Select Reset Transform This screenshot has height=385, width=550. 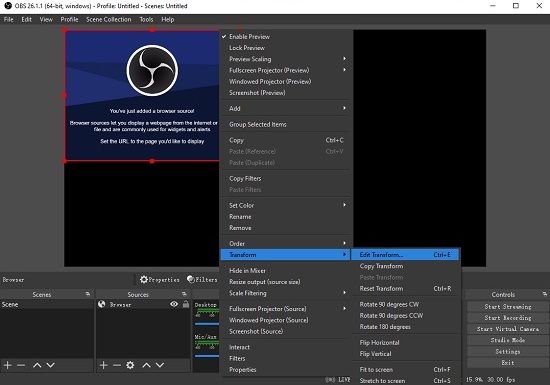coord(405,288)
